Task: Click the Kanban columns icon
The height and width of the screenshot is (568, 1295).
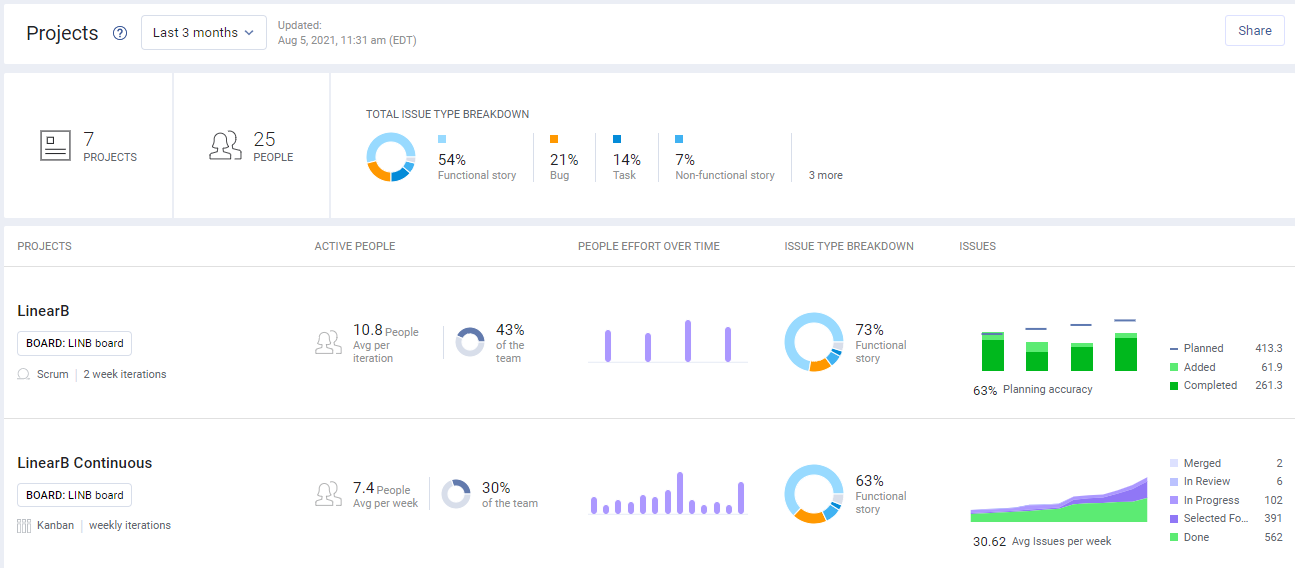Action: coord(24,526)
